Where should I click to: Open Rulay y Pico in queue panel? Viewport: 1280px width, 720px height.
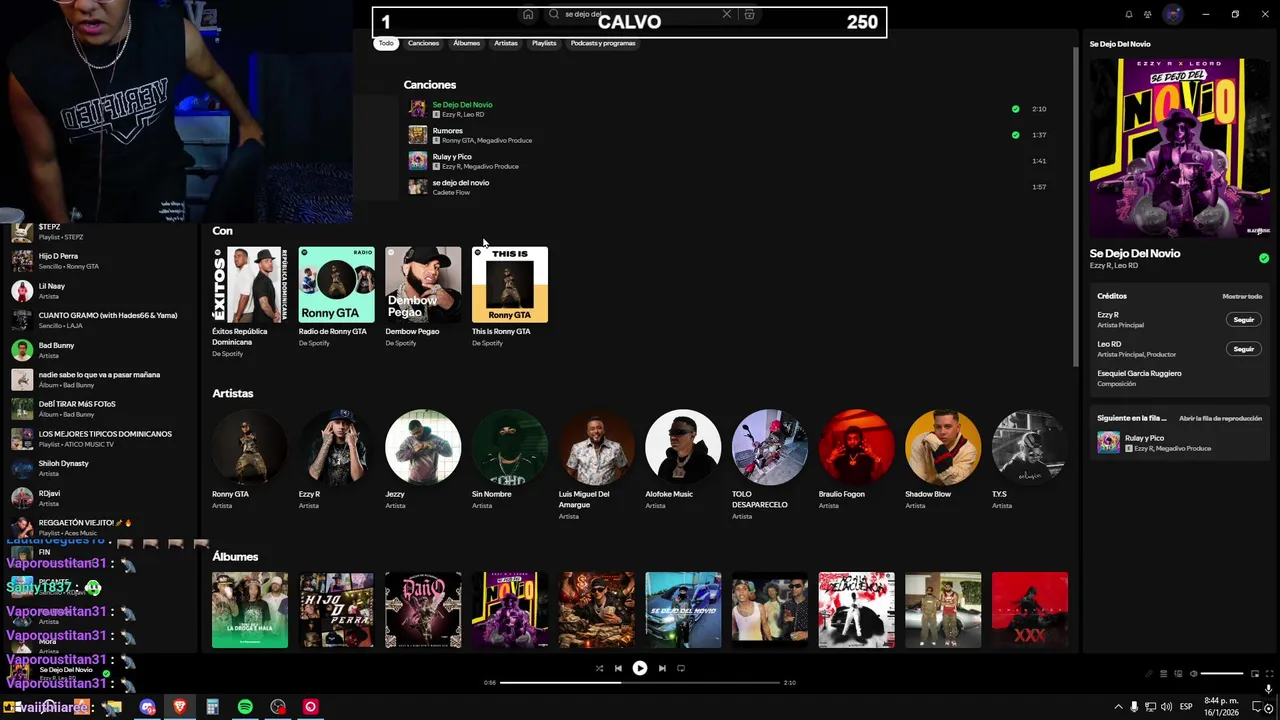click(1180, 443)
